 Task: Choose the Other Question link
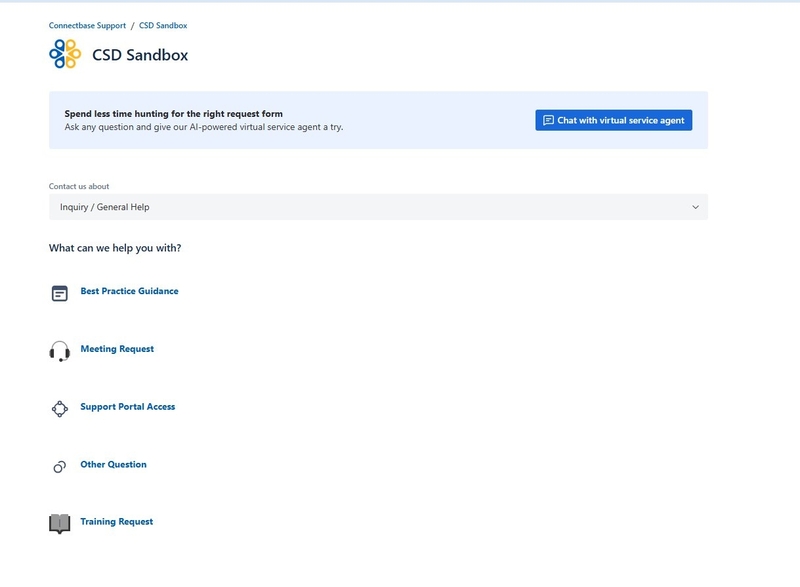point(113,465)
